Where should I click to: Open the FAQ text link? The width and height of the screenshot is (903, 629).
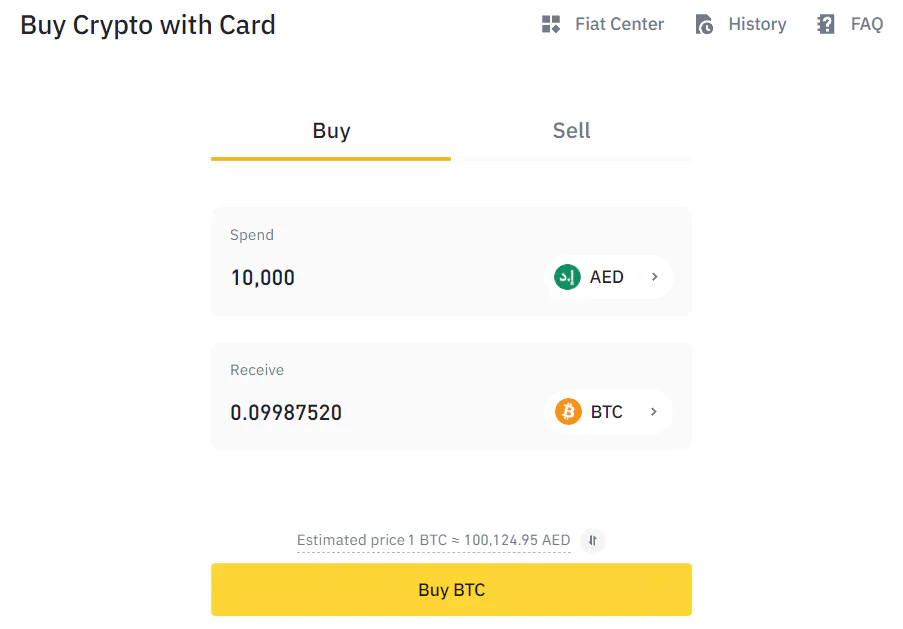[867, 24]
